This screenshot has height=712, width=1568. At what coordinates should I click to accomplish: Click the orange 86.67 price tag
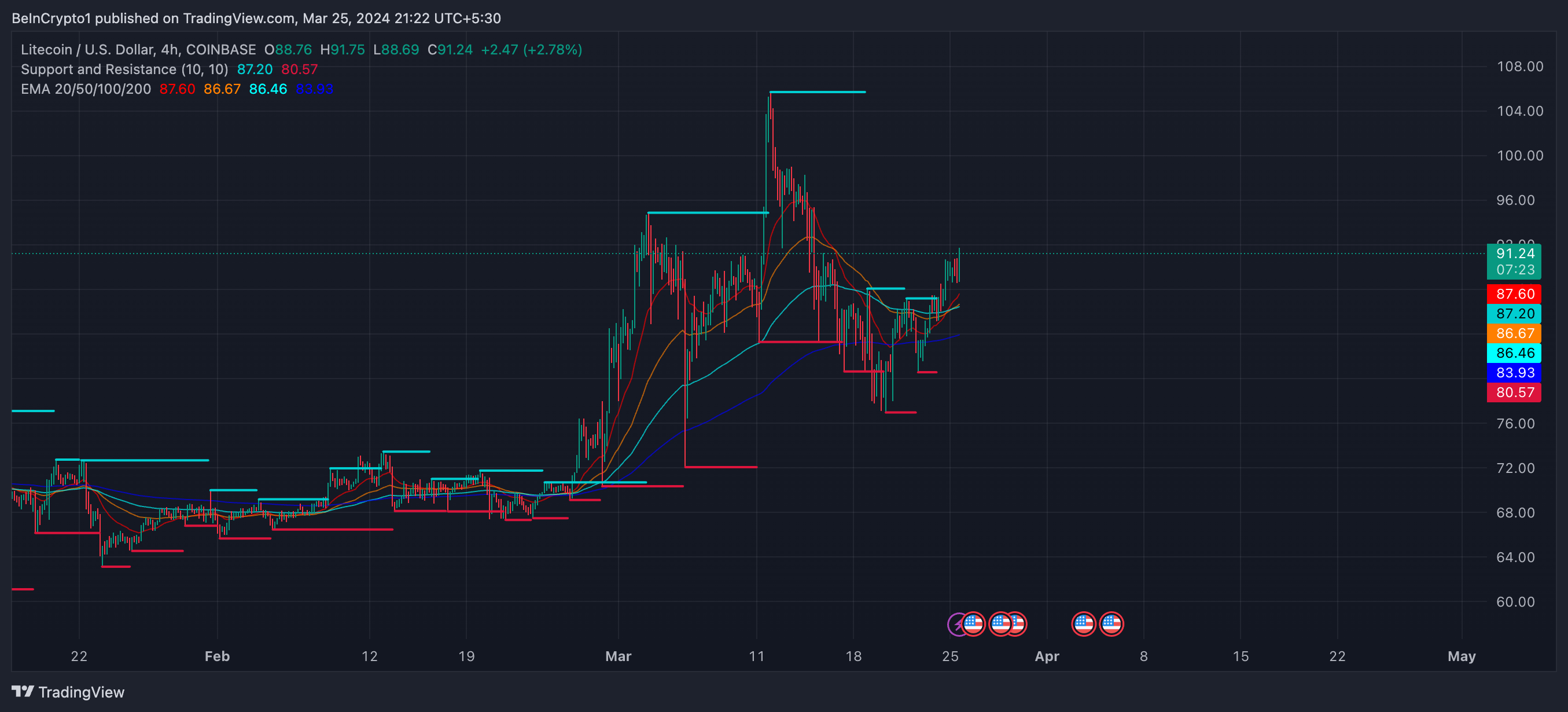tap(1514, 333)
